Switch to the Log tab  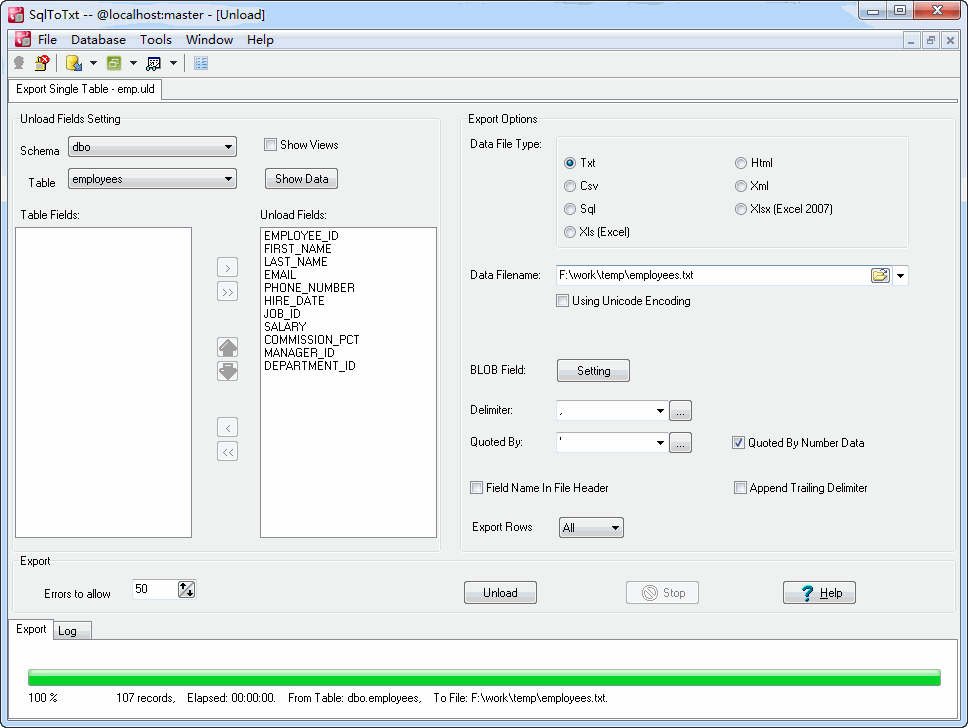pyautogui.click(x=72, y=631)
